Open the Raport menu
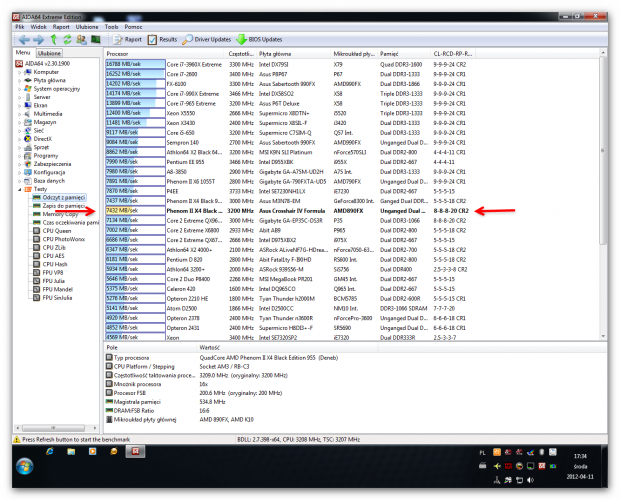 click(x=60, y=27)
